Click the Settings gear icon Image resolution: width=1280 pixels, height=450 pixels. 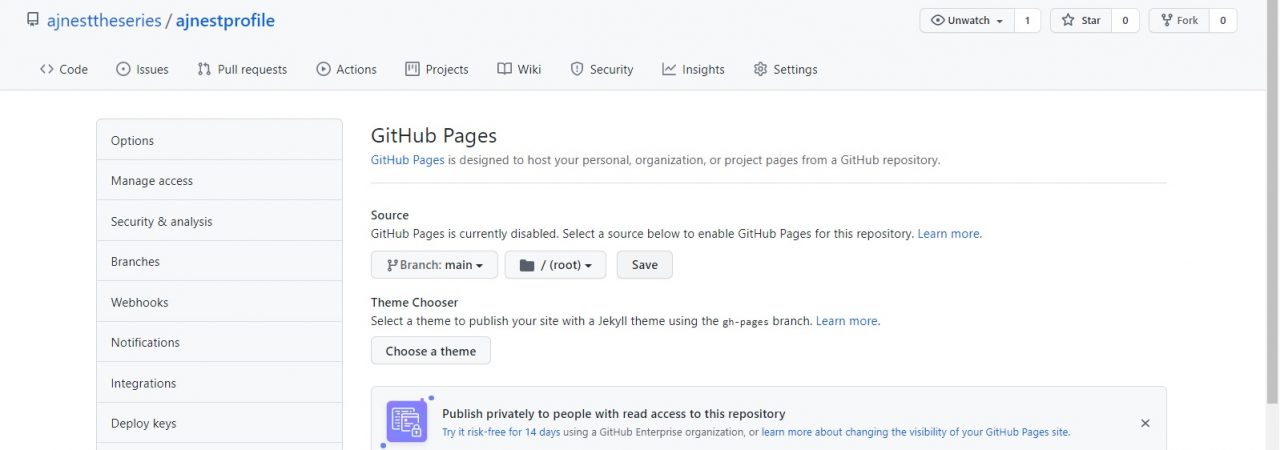pos(760,69)
